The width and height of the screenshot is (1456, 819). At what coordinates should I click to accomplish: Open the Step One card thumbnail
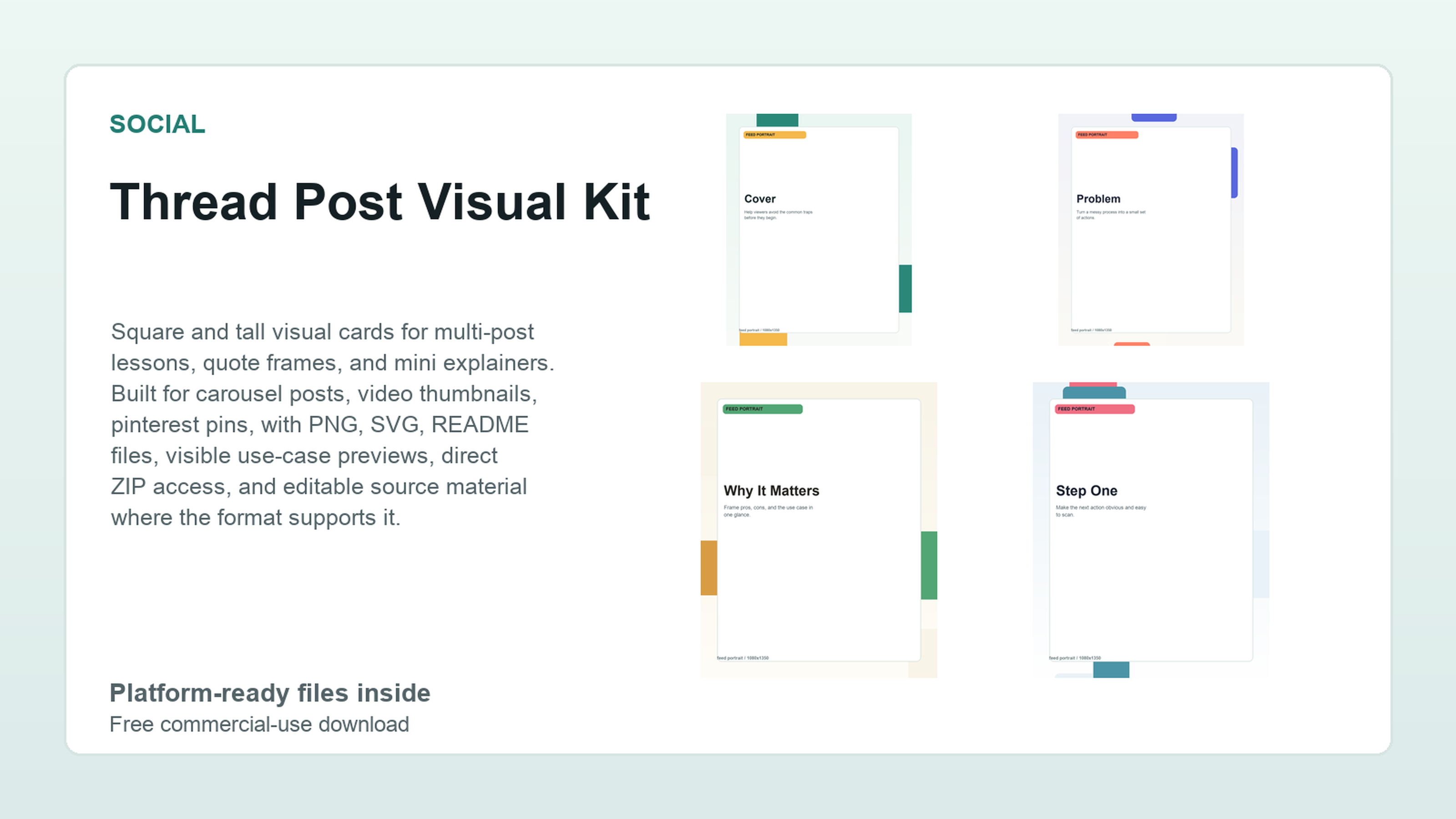(x=1151, y=530)
